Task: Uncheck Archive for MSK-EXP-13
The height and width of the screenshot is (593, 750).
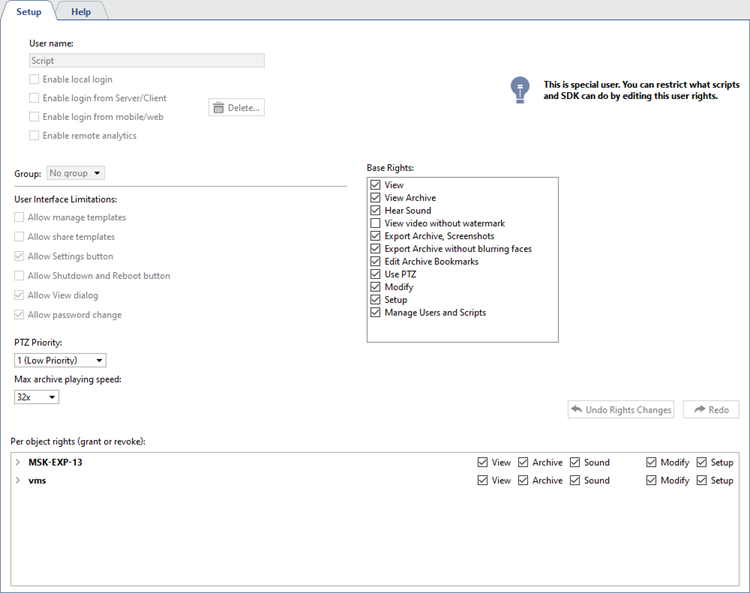Action: (523, 463)
